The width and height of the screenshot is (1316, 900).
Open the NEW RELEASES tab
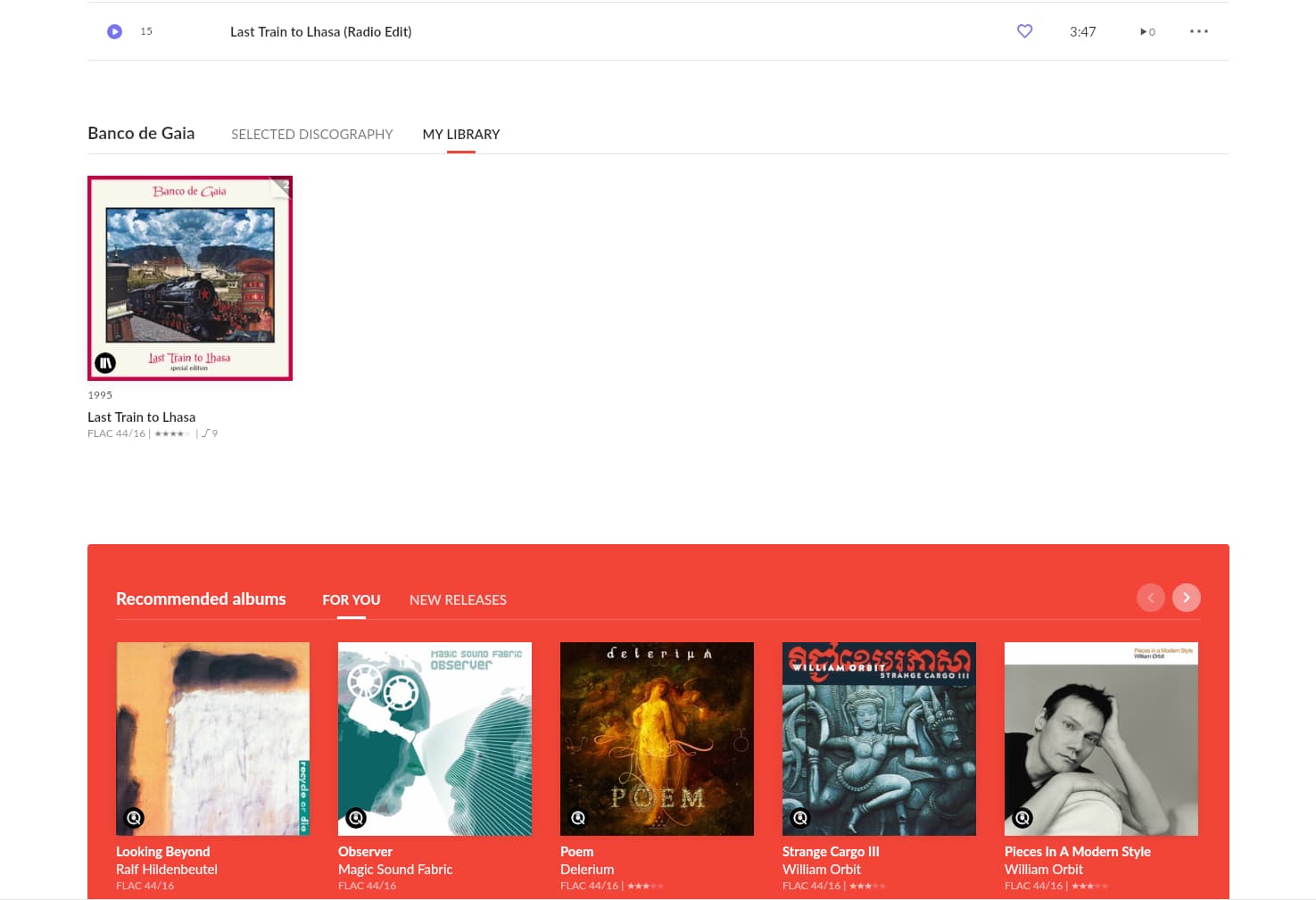tap(458, 599)
